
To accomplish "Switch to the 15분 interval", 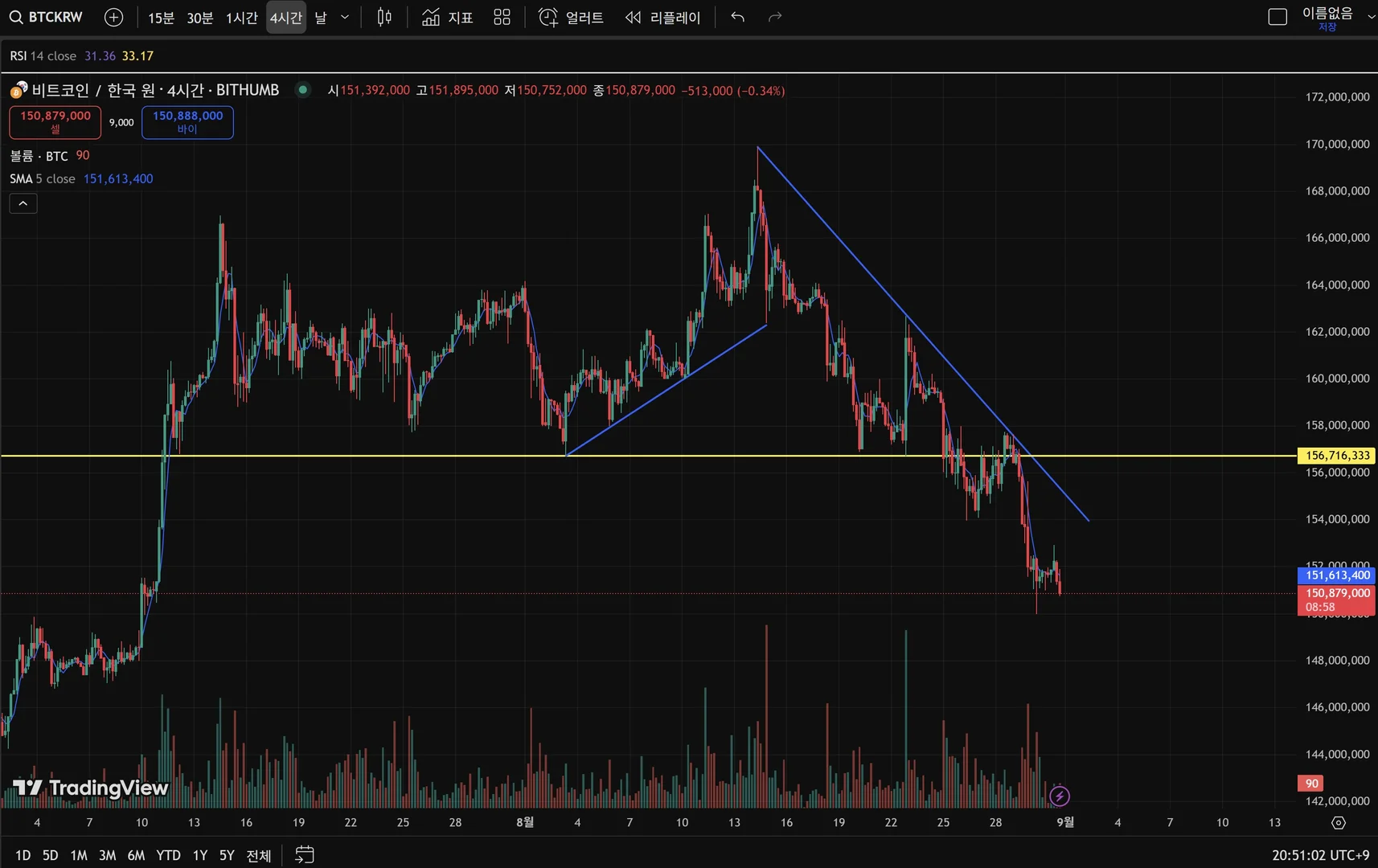I will point(161,17).
